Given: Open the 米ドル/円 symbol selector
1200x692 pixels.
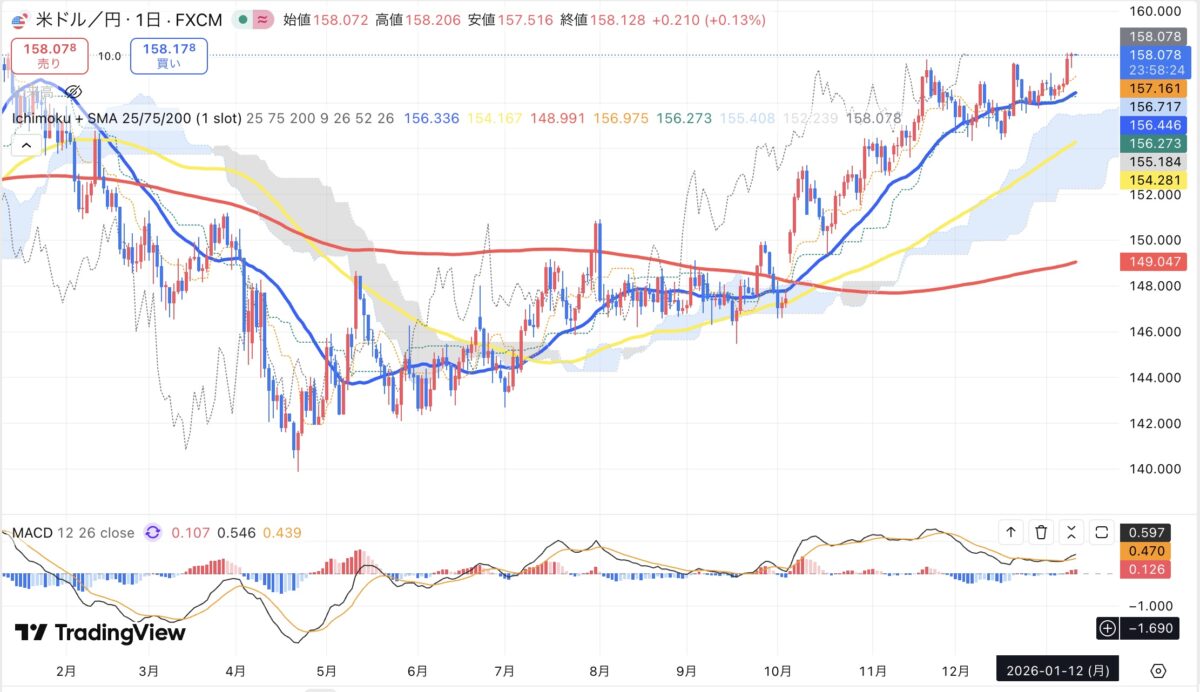Looking at the screenshot, I should coord(78,19).
